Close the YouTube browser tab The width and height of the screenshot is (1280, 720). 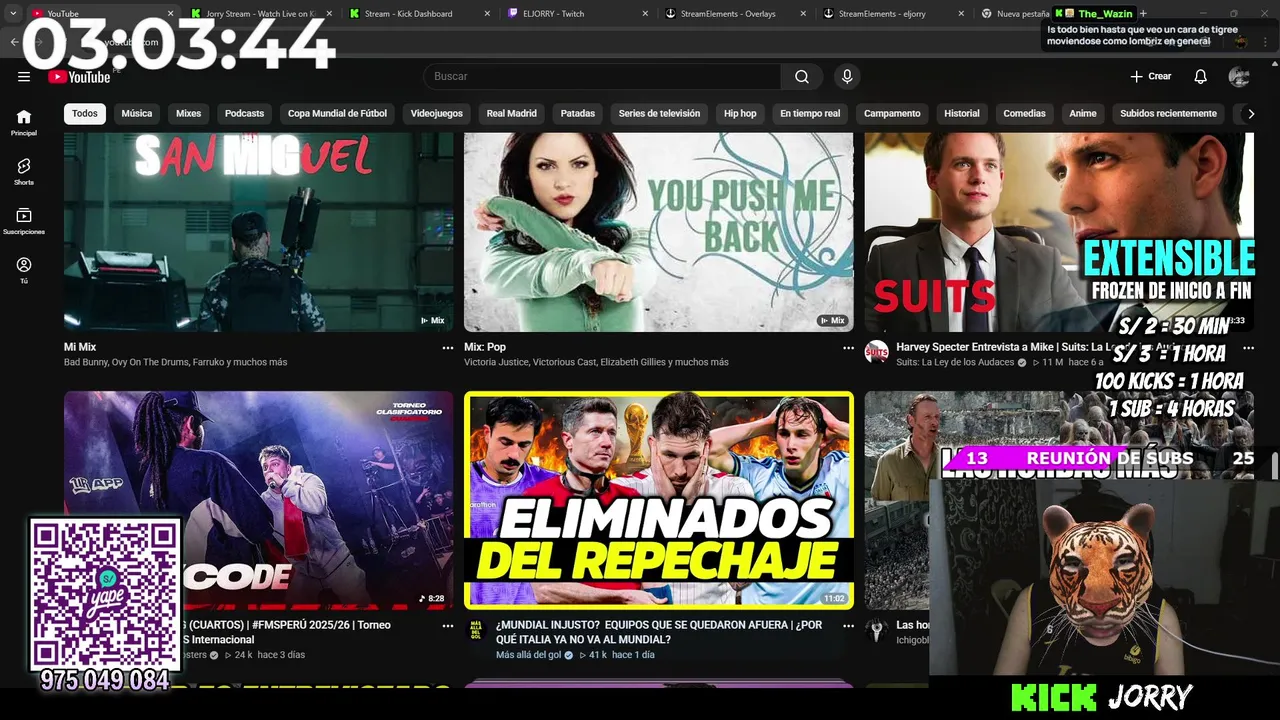[x=170, y=14]
